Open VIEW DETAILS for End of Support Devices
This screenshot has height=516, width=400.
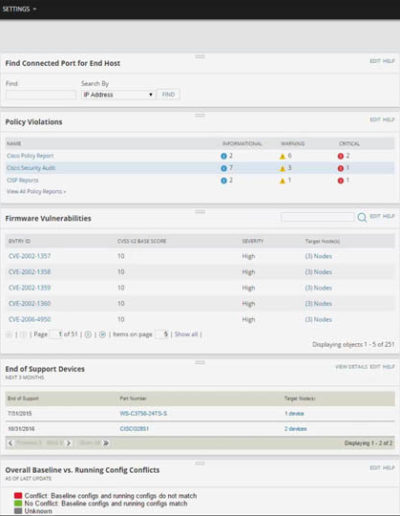click(x=351, y=366)
